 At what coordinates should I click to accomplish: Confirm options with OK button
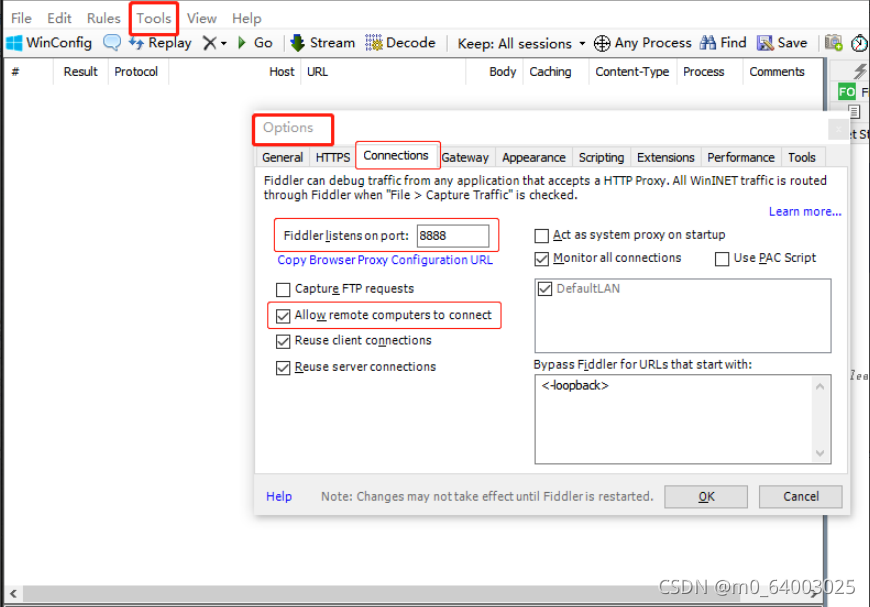coord(706,497)
